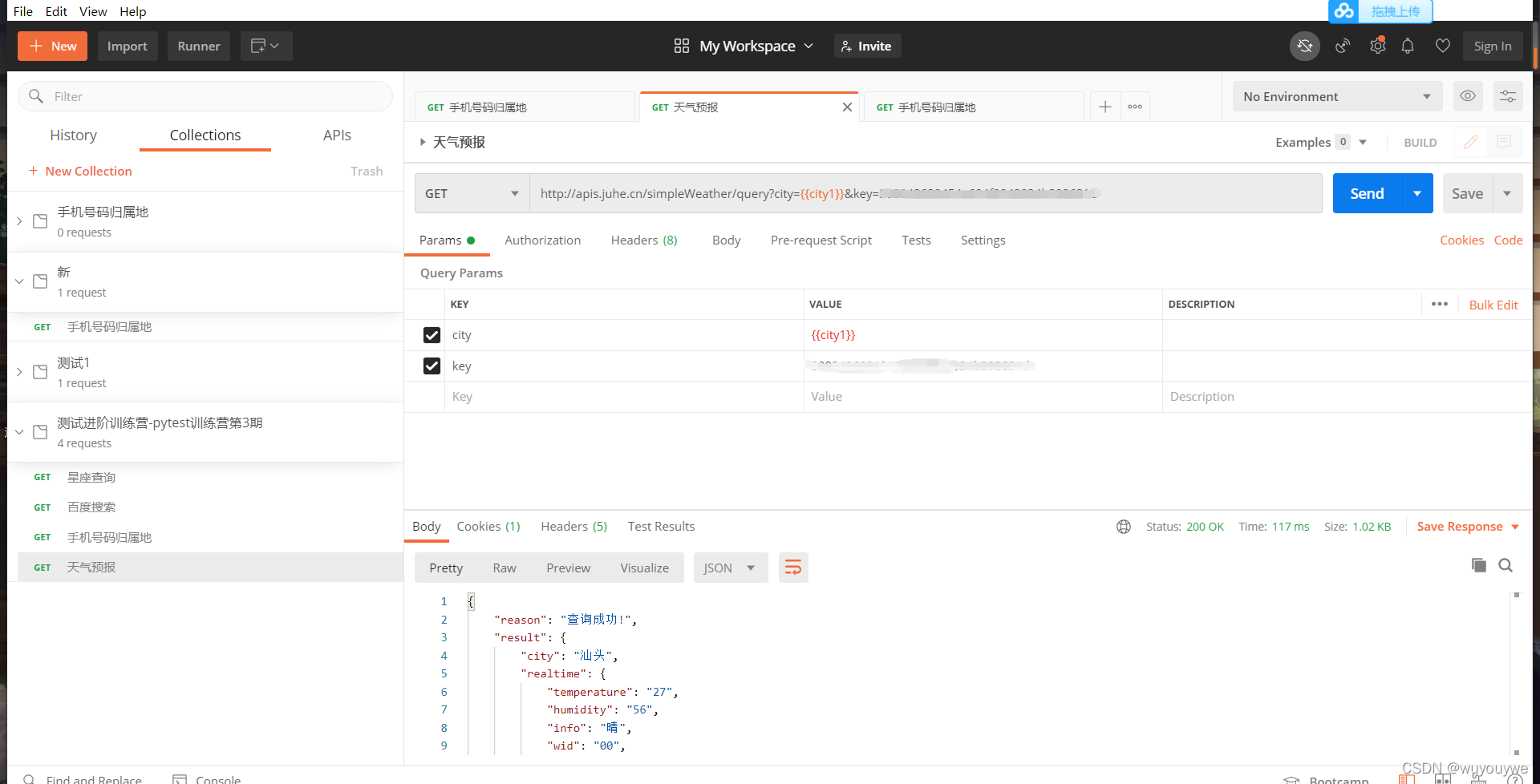
Task: Open the Examples dropdown
Action: [1321, 142]
